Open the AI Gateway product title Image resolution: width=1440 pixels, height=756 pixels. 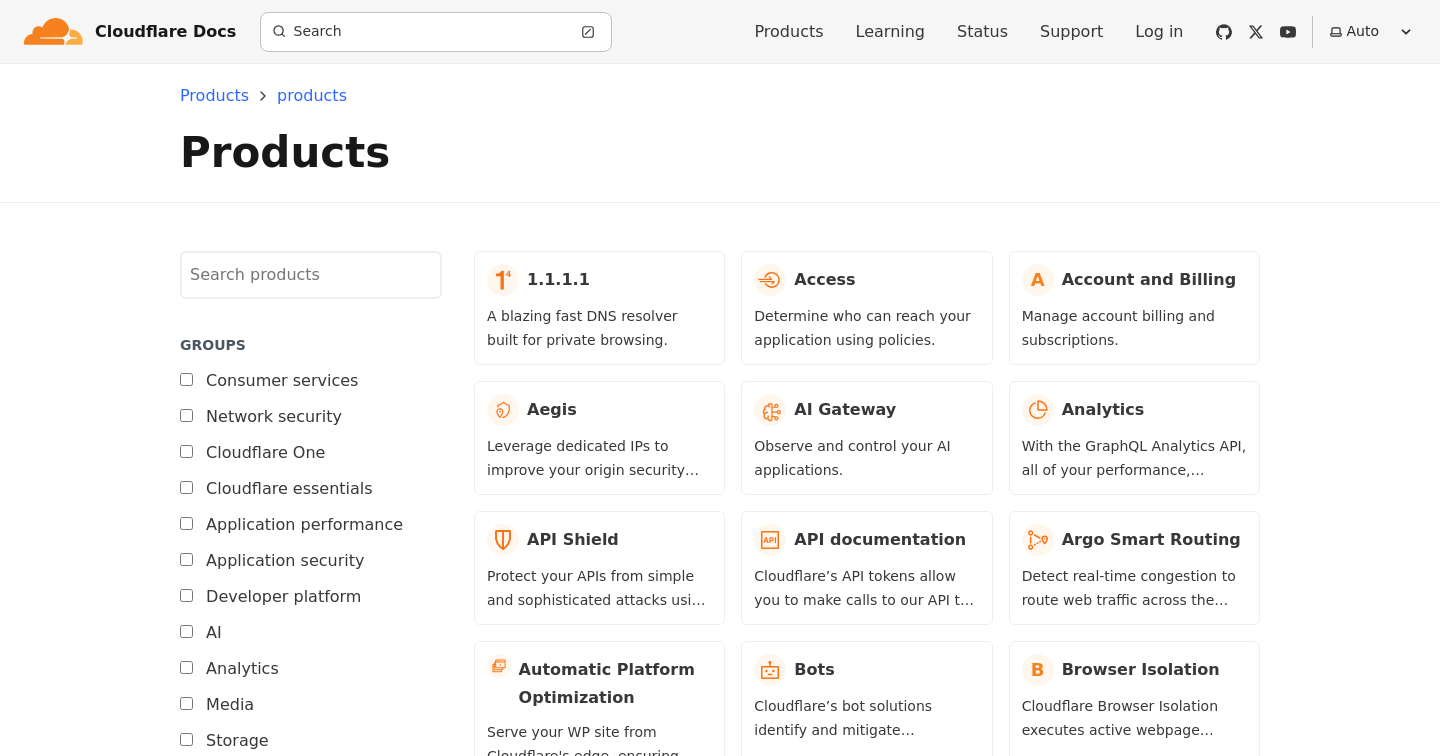click(845, 410)
